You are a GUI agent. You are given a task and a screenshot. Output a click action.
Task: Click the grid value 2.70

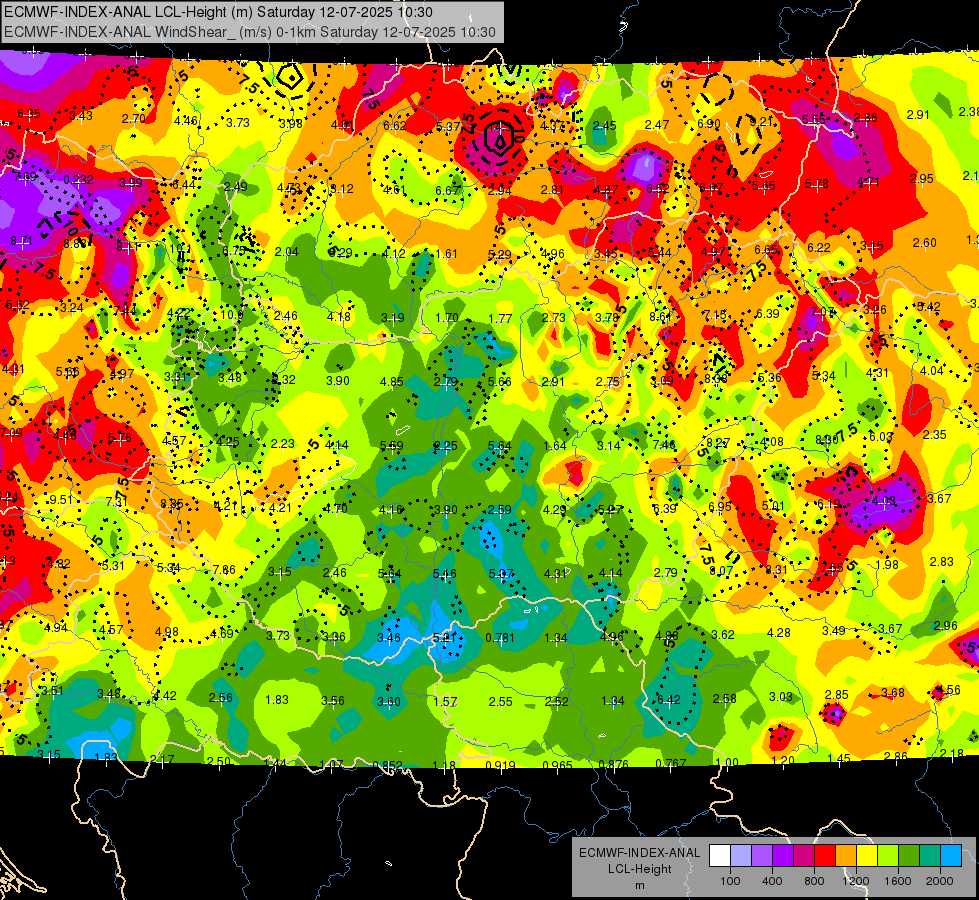[x=134, y=118]
